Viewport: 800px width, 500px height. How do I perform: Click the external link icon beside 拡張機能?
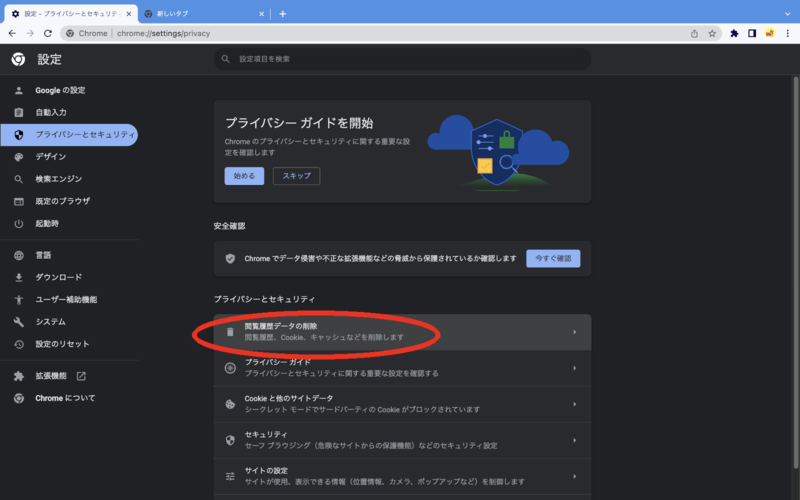click(81, 376)
